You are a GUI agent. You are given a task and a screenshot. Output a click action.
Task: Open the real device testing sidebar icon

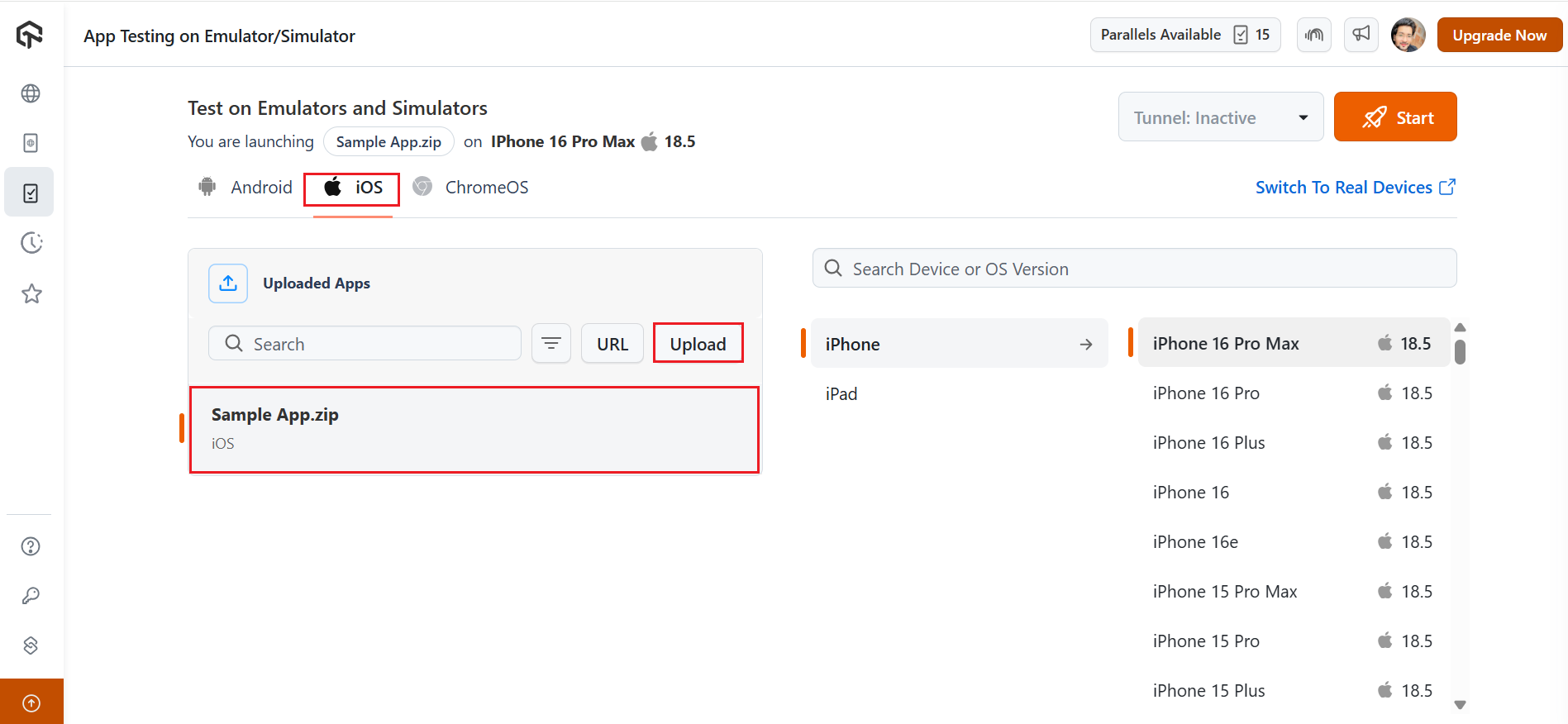click(x=31, y=143)
